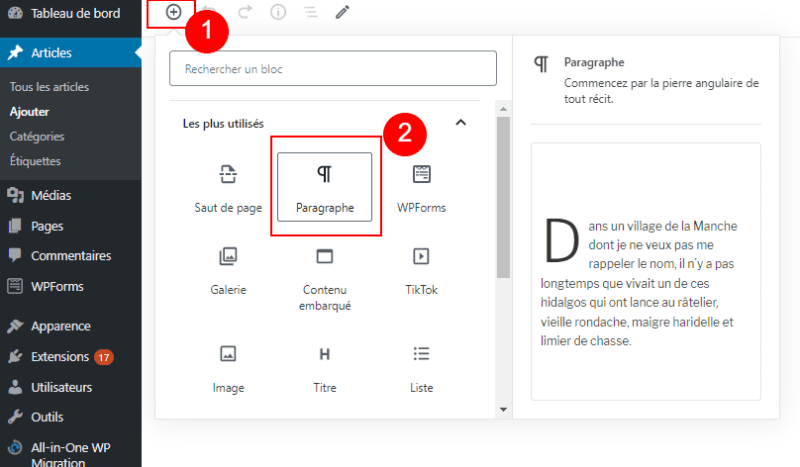Select the Paragraphe block
This screenshot has width=800, height=467.
click(325, 187)
